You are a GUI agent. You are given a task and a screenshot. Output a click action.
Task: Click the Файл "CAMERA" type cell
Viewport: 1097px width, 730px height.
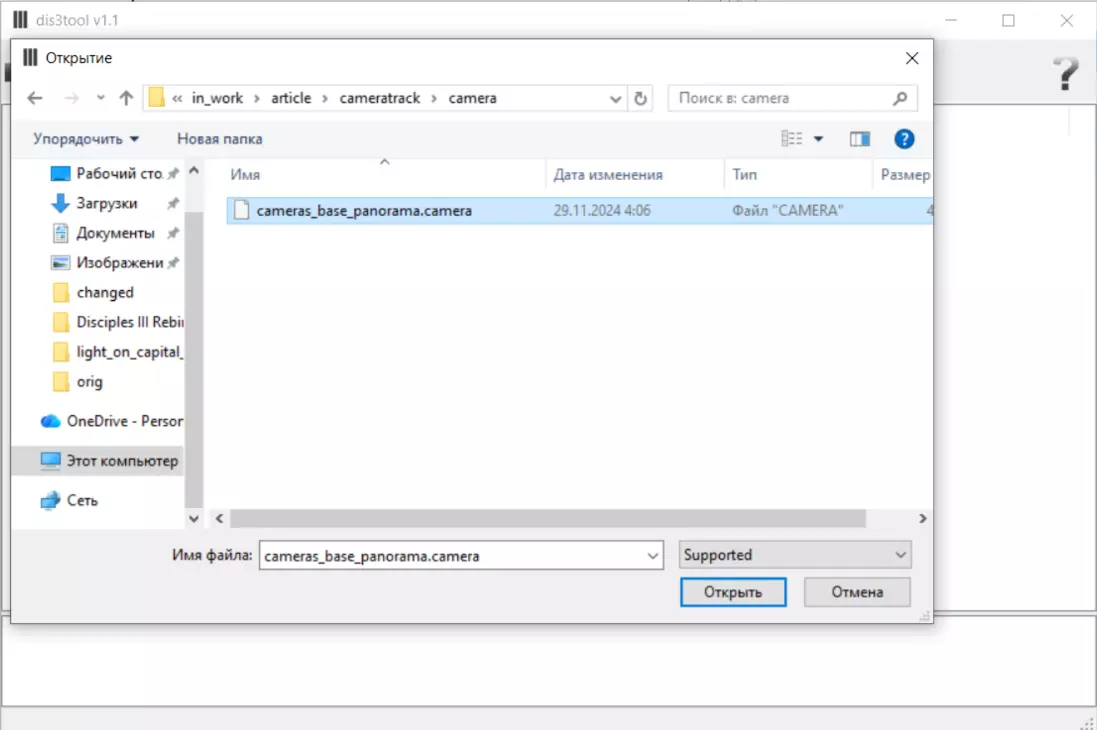point(788,211)
